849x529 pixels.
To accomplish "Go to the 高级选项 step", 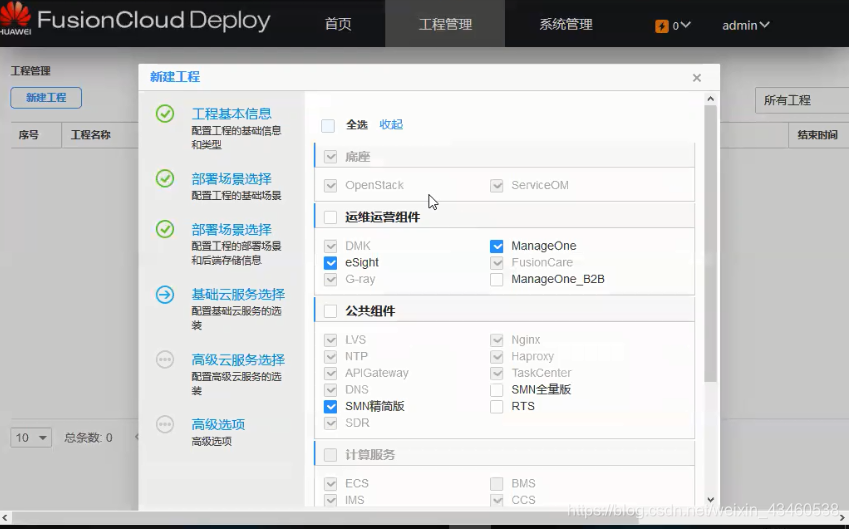I will (x=218, y=424).
